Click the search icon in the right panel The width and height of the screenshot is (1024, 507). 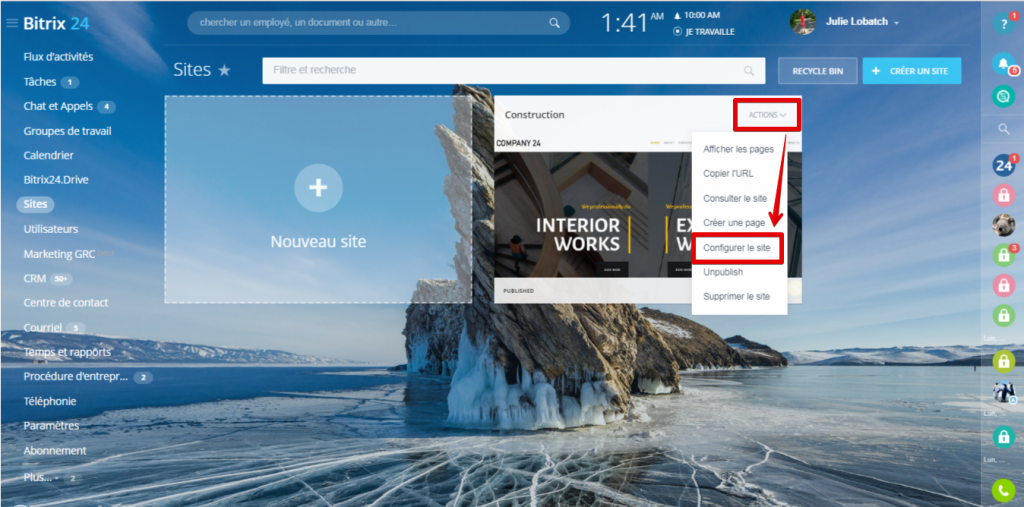tap(1004, 129)
